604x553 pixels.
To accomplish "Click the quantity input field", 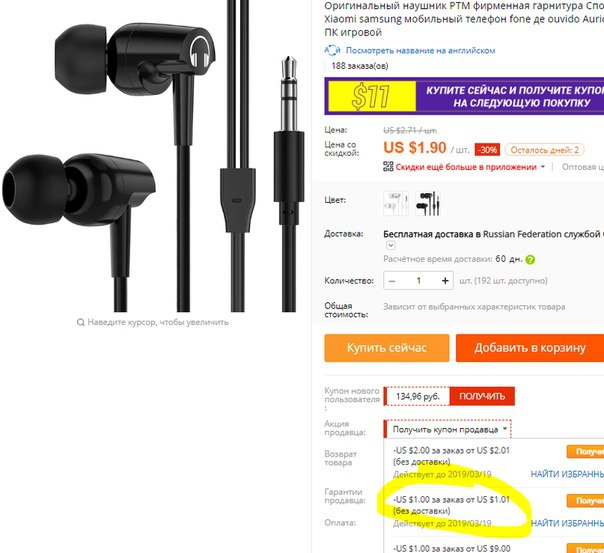I will tap(419, 281).
